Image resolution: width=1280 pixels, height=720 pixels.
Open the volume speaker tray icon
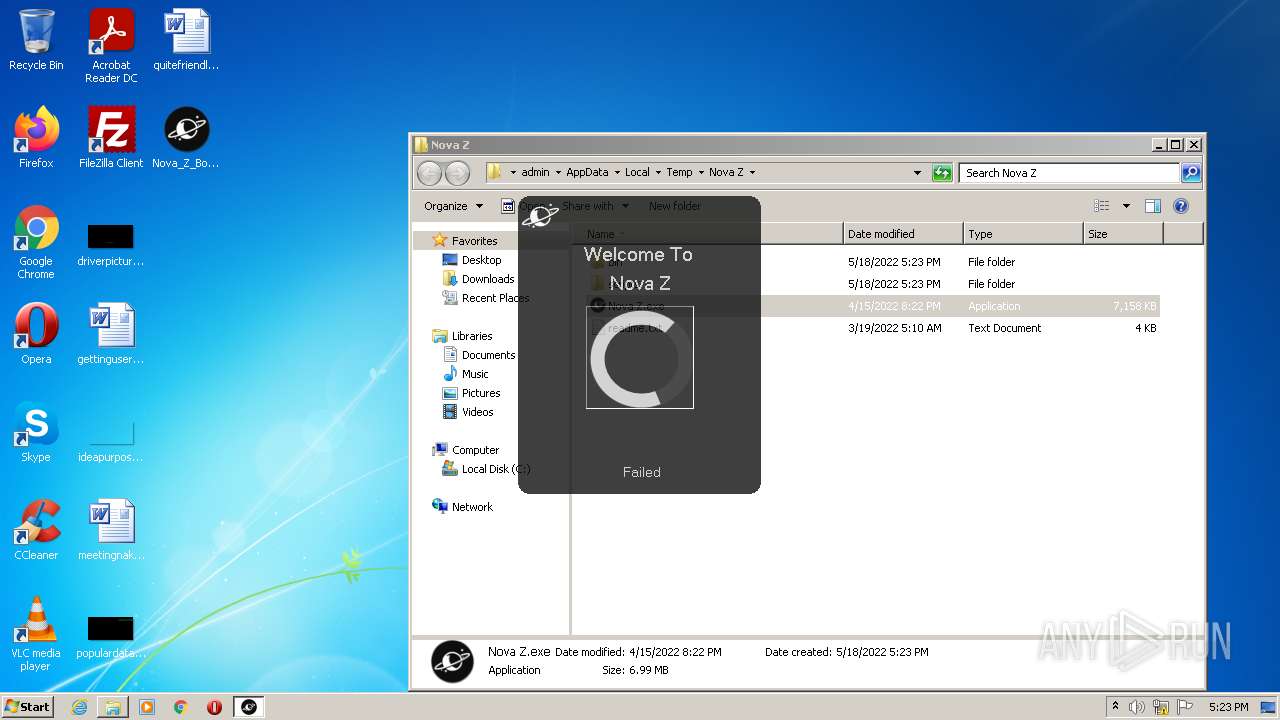[1137, 707]
